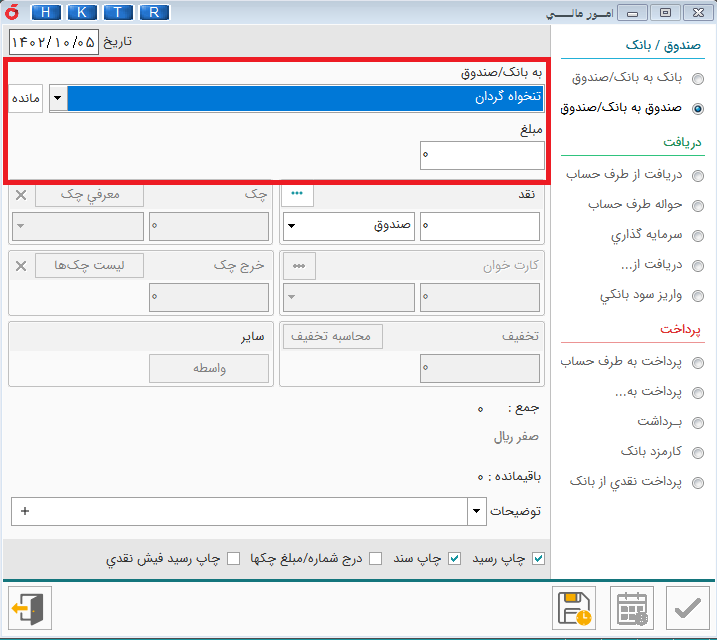This screenshot has height=640, width=717.
Task: Open the توضیحات description dropdown
Action: tap(475, 512)
